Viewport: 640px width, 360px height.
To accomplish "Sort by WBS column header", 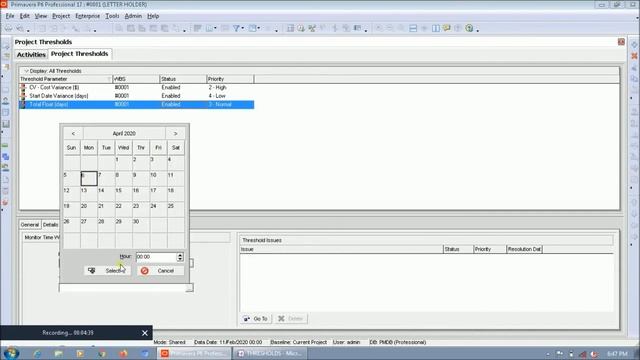I will click(136, 79).
